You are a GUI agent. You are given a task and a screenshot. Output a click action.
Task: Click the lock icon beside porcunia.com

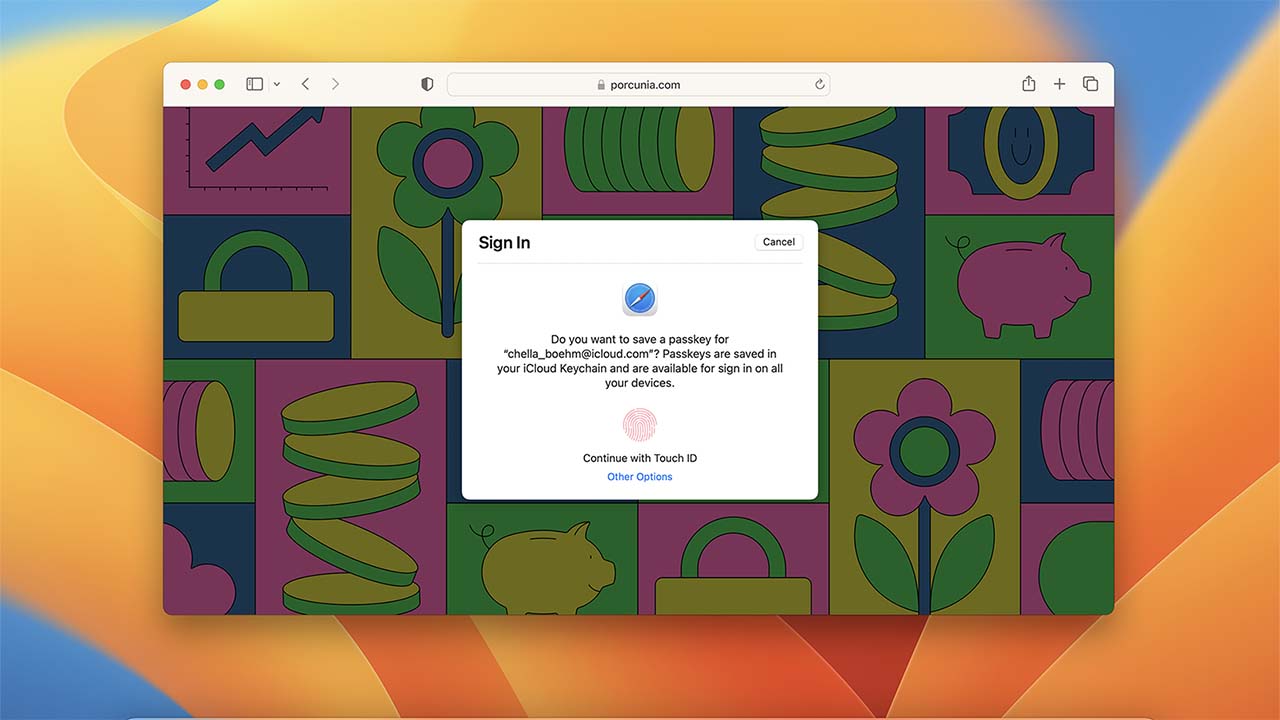pyautogui.click(x=601, y=85)
